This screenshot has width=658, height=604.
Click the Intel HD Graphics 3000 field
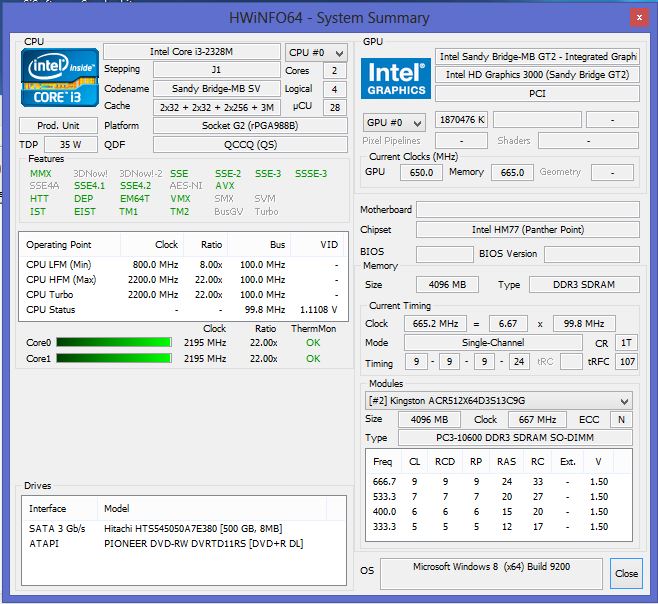pyautogui.click(x=537, y=75)
